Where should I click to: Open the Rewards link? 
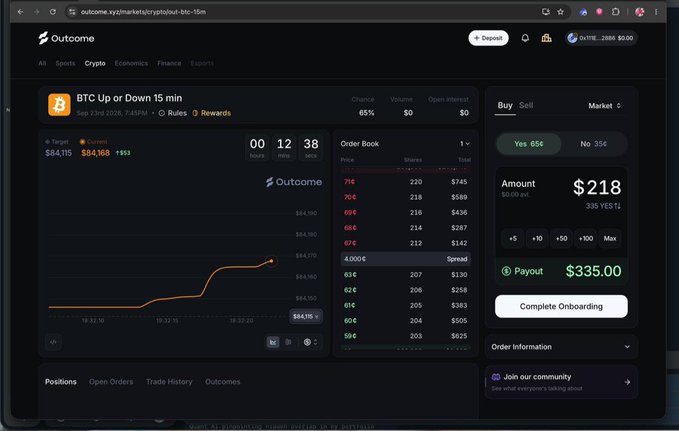coord(211,113)
